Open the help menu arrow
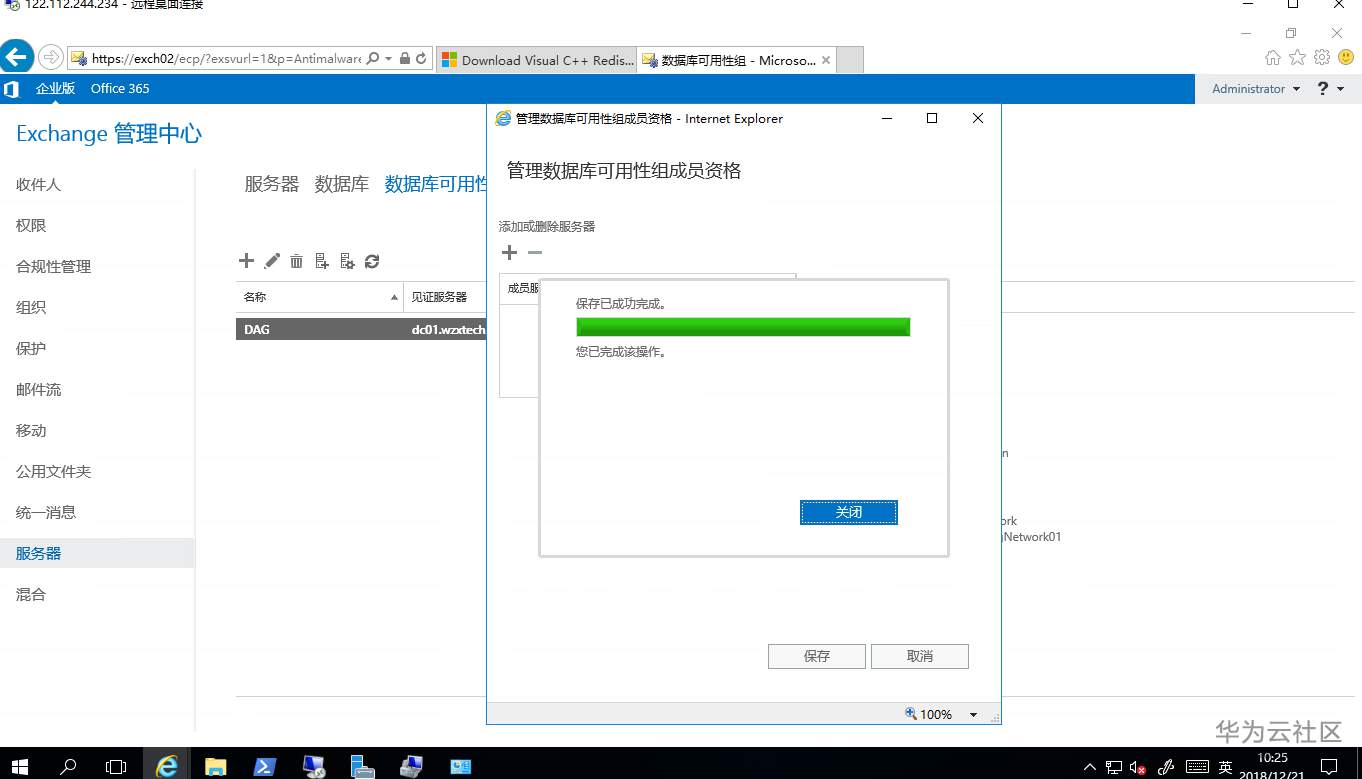Image resolution: width=1362 pixels, height=779 pixels. pyautogui.click(x=1342, y=88)
